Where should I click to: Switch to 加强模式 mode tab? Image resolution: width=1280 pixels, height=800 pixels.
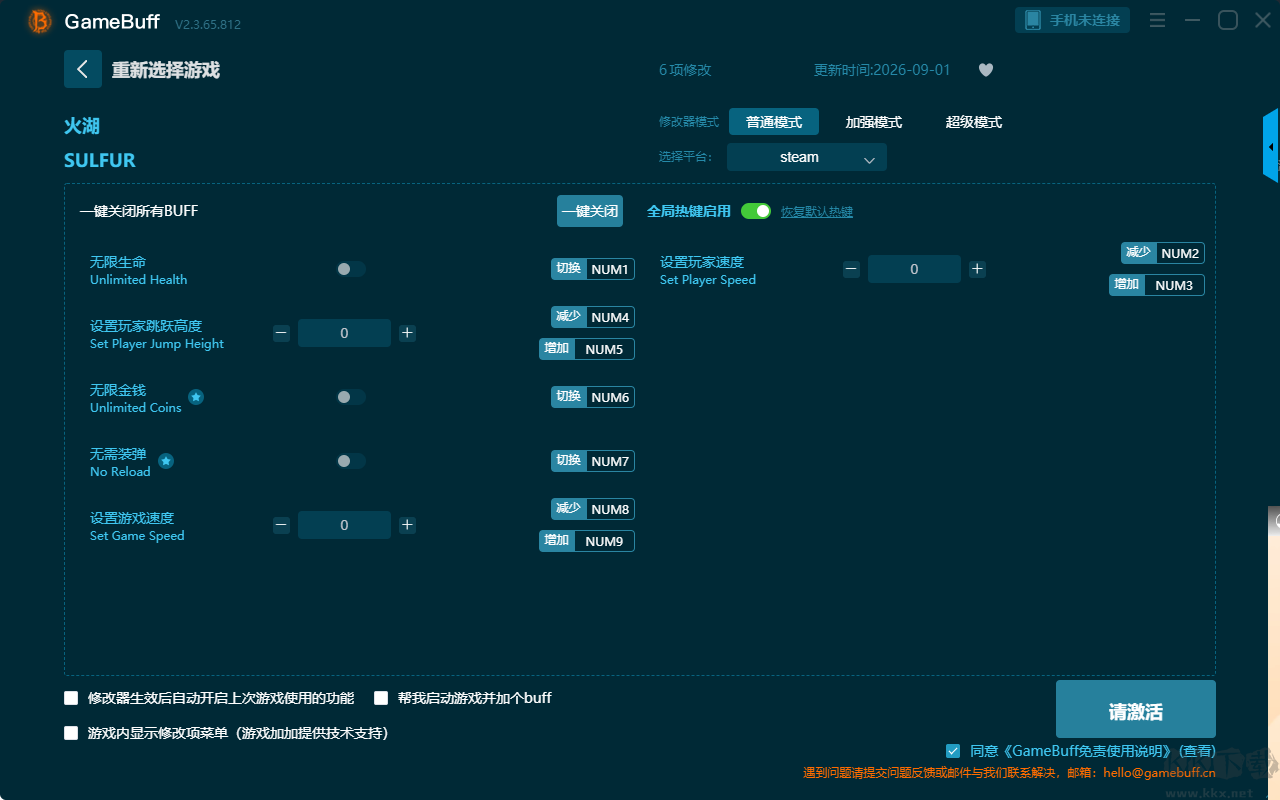pos(874,122)
